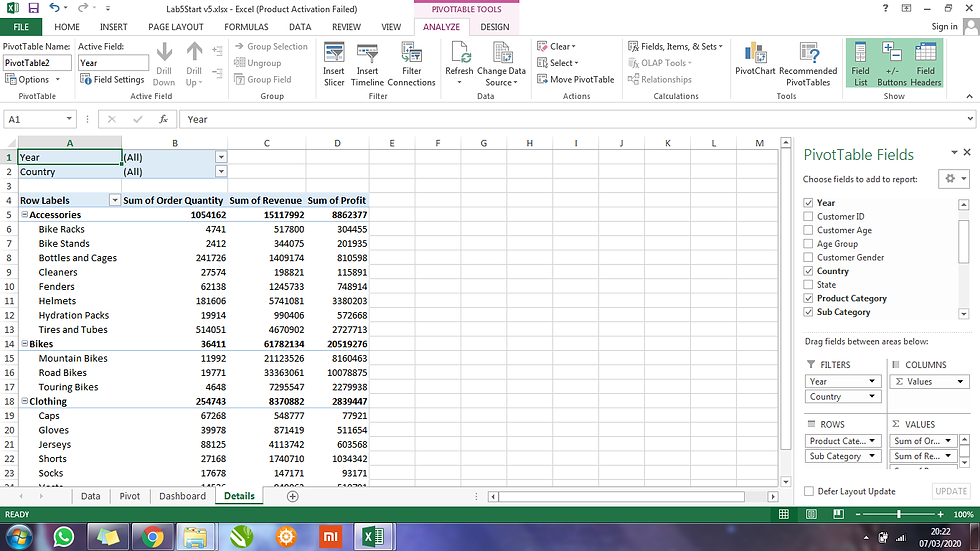
Task: Open the Row Labels filter dropdown
Action: [114, 201]
